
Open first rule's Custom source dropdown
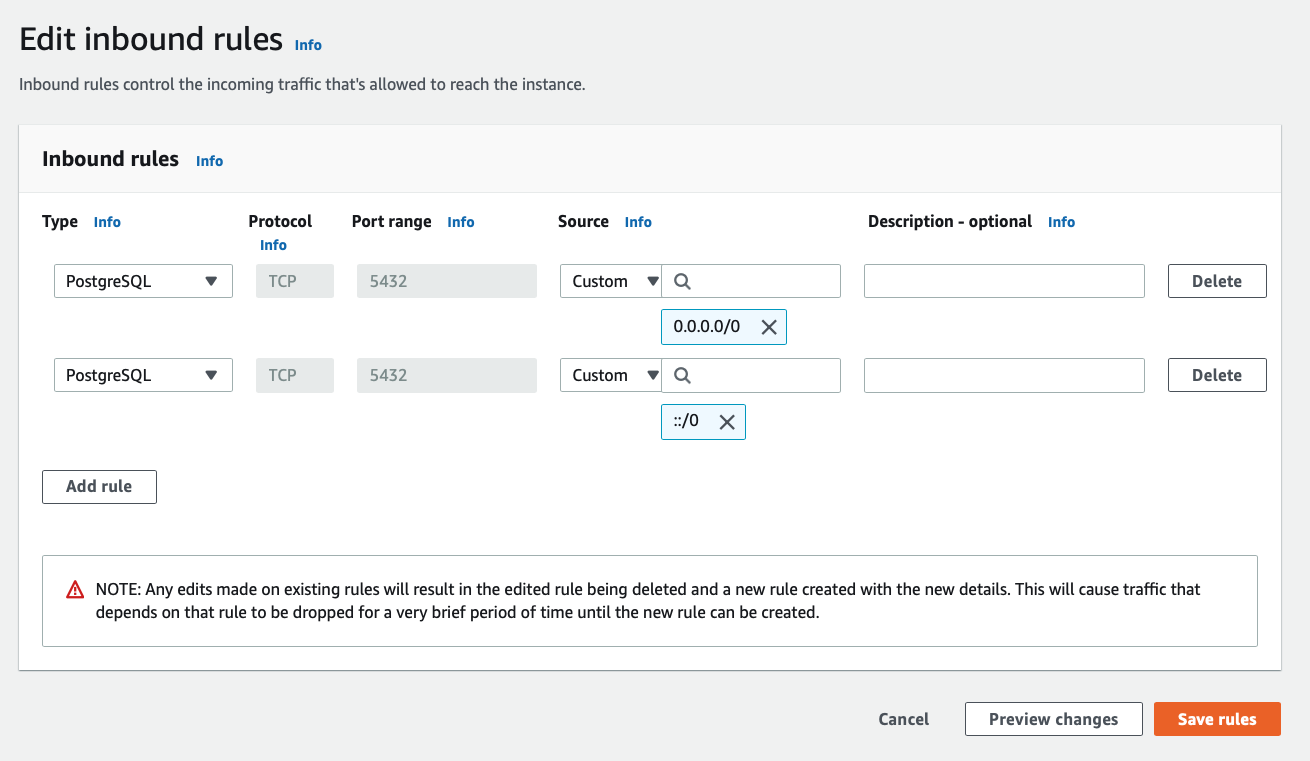[611, 282]
